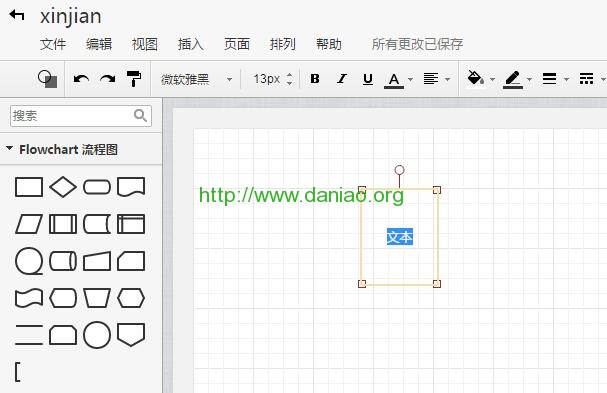Click the bottom-left resize handle of shape
The height and width of the screenshot is (393, 607).
pos(362,284)
